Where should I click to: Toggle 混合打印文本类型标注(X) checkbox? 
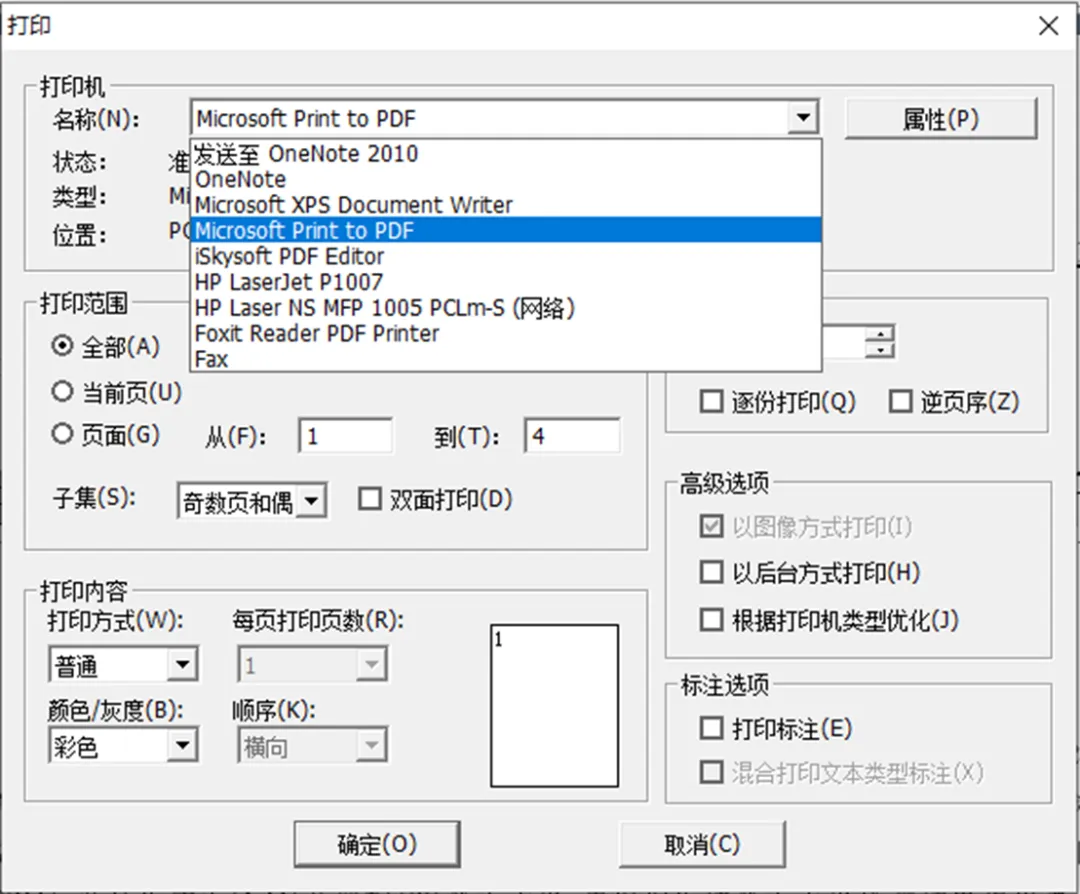click(x=842, y=772)
